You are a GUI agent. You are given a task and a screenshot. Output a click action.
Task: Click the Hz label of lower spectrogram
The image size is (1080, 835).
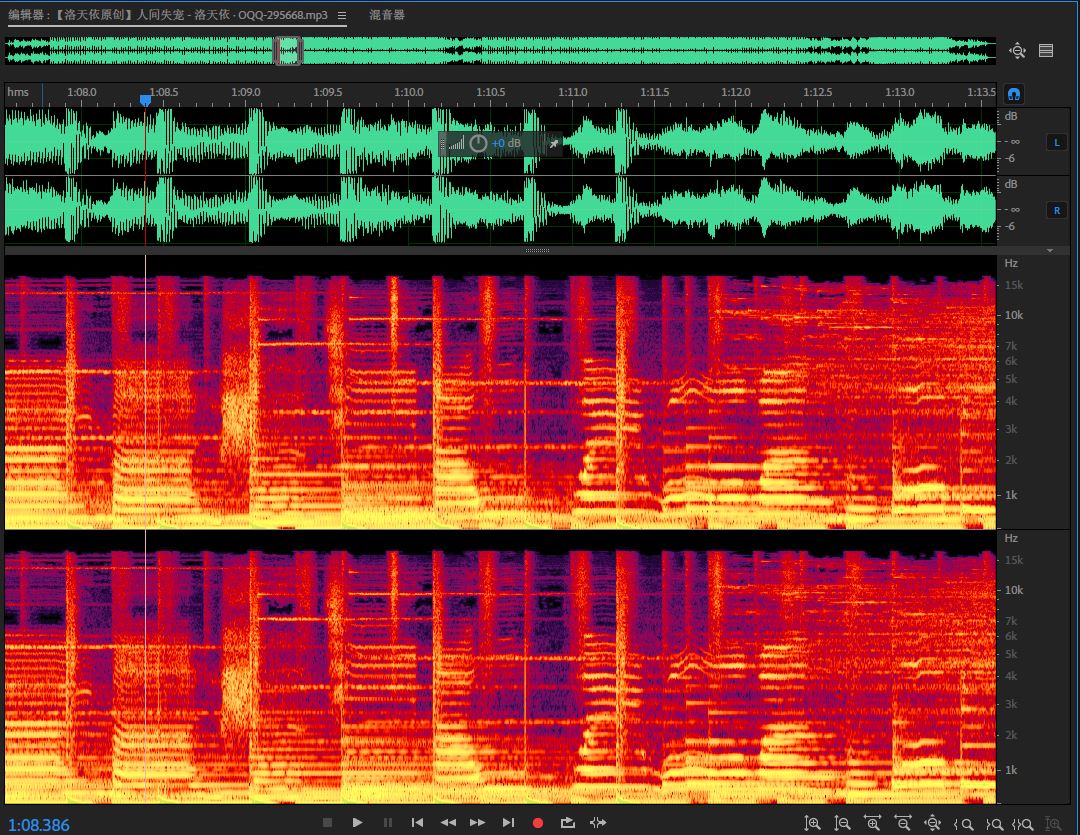[1011, 538]
